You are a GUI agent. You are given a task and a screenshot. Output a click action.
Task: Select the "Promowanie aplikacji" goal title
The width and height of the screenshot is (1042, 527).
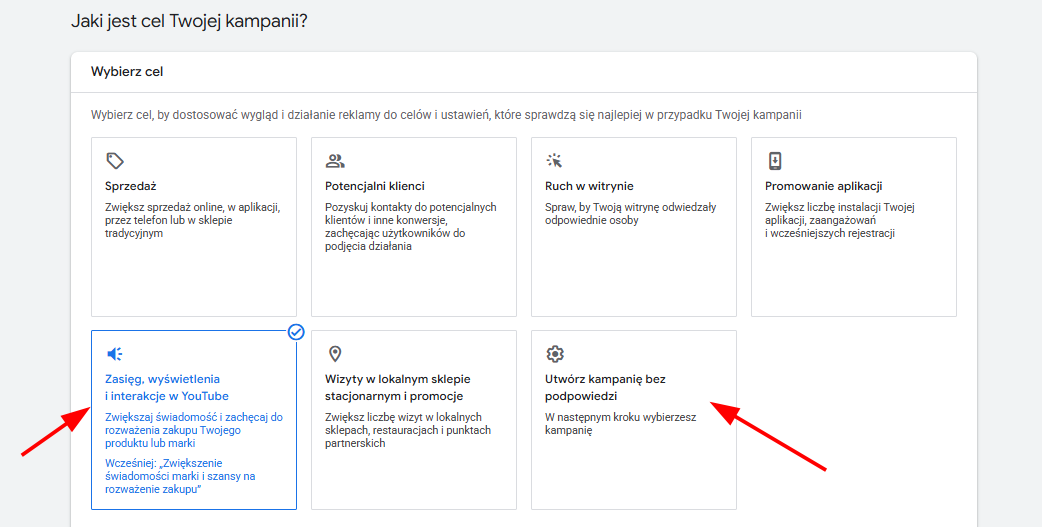(823, 186)
